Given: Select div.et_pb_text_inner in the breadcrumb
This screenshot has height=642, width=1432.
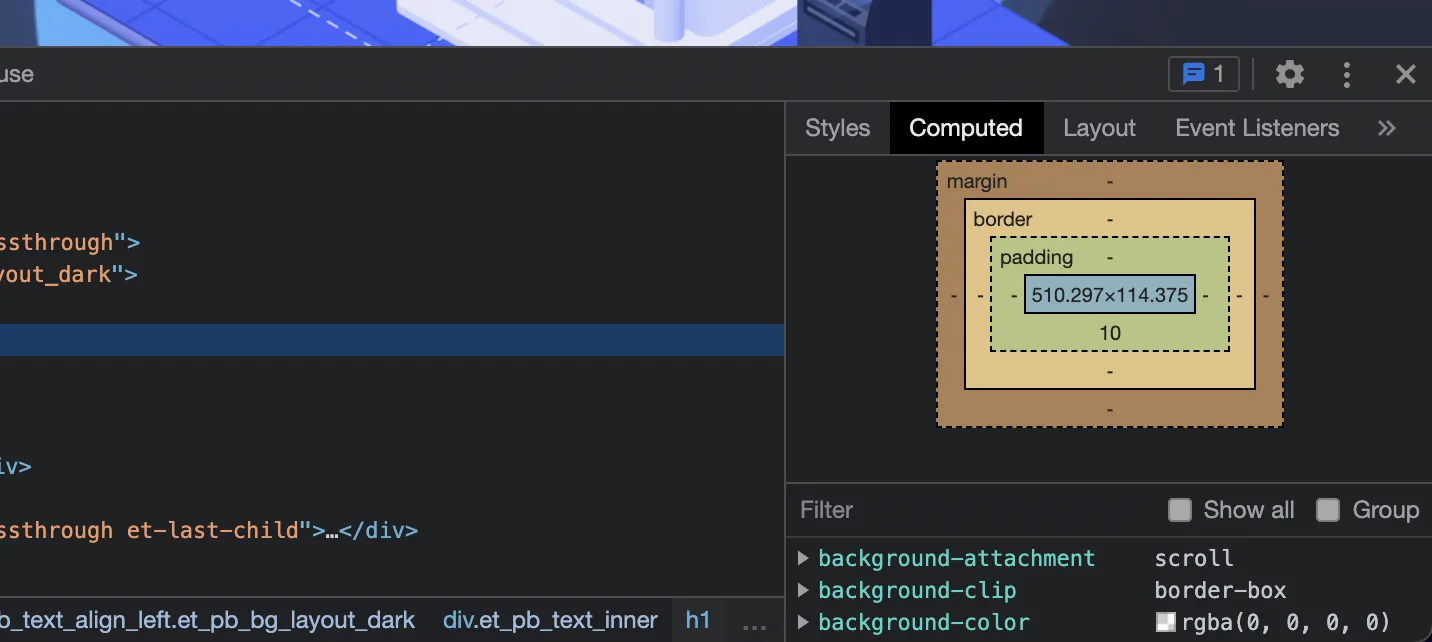Looking at the screenshot, I should pyautogui.click(x=550, y=620).
